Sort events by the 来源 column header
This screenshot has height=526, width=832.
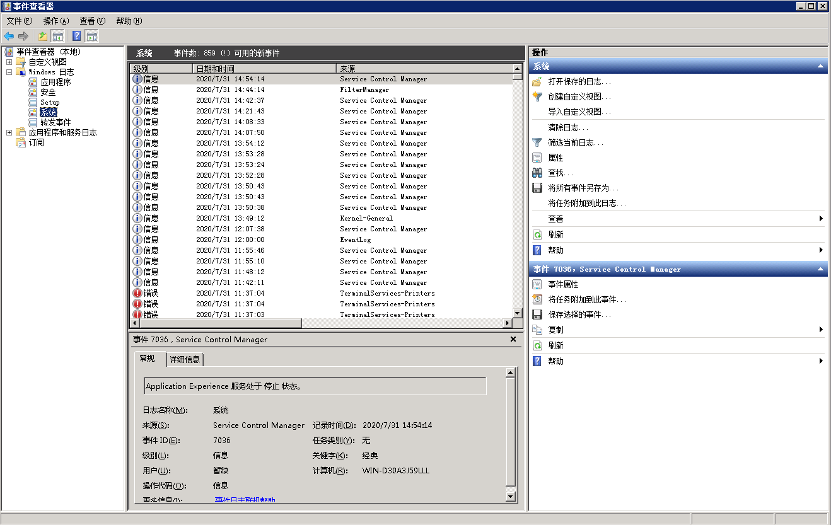424,68
